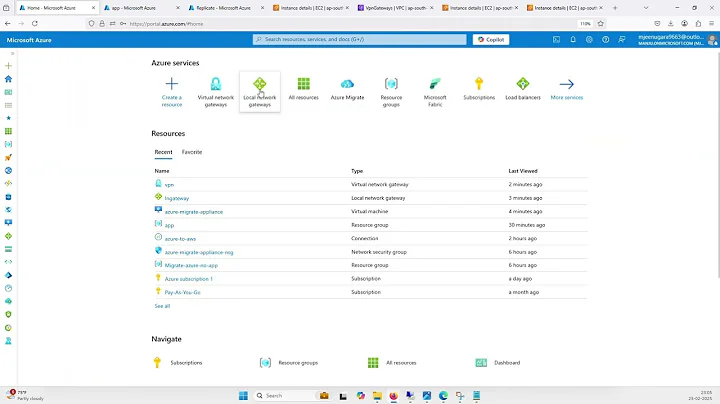Viewport: 720px width, 404px height.
Task: Open the vpn virtual network gateway resource
Action: [x=169, y=185]
